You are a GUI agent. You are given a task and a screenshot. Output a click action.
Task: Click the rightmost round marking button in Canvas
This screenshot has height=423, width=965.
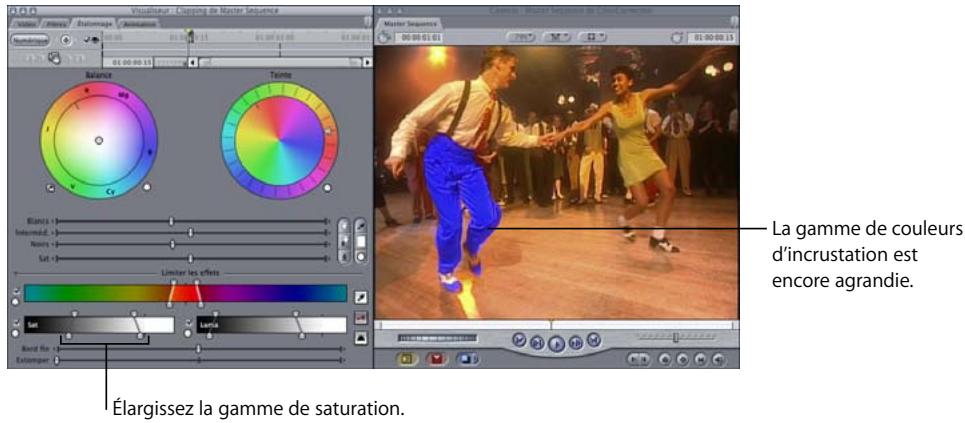click(718, 360)
